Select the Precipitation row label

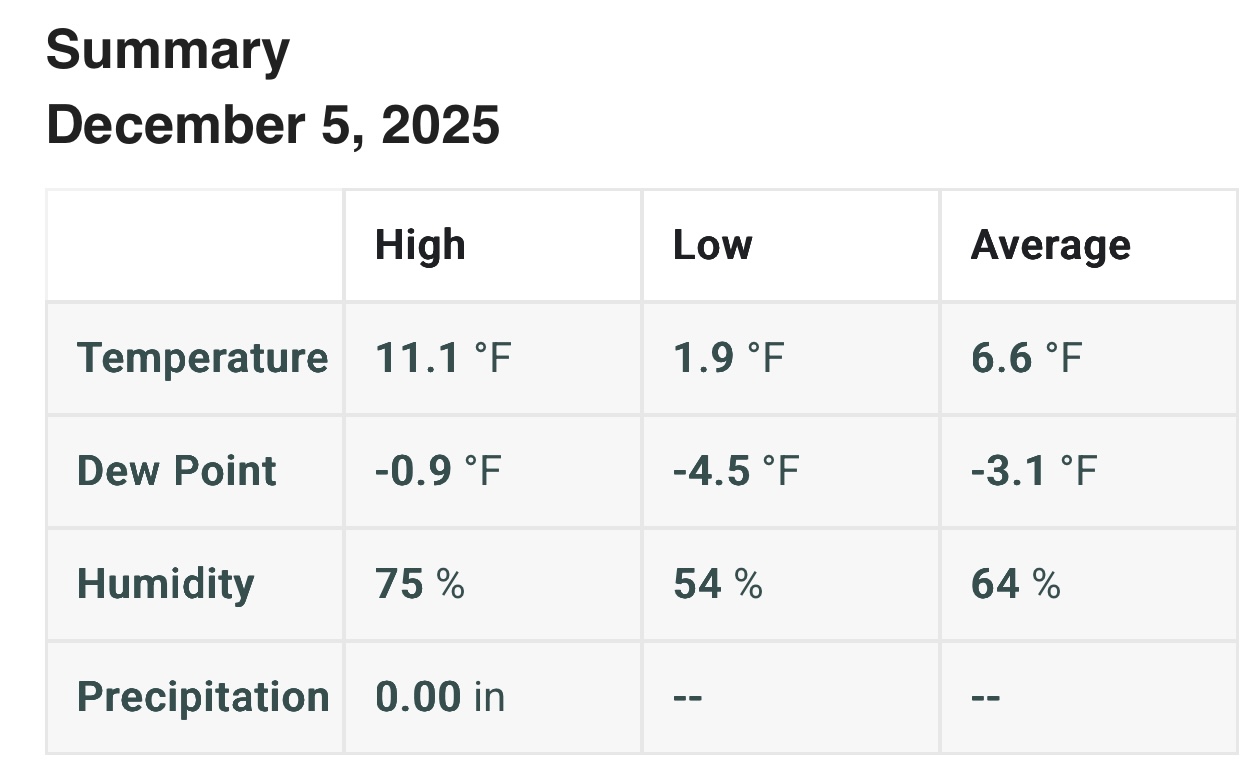click(x=203, y=697)
